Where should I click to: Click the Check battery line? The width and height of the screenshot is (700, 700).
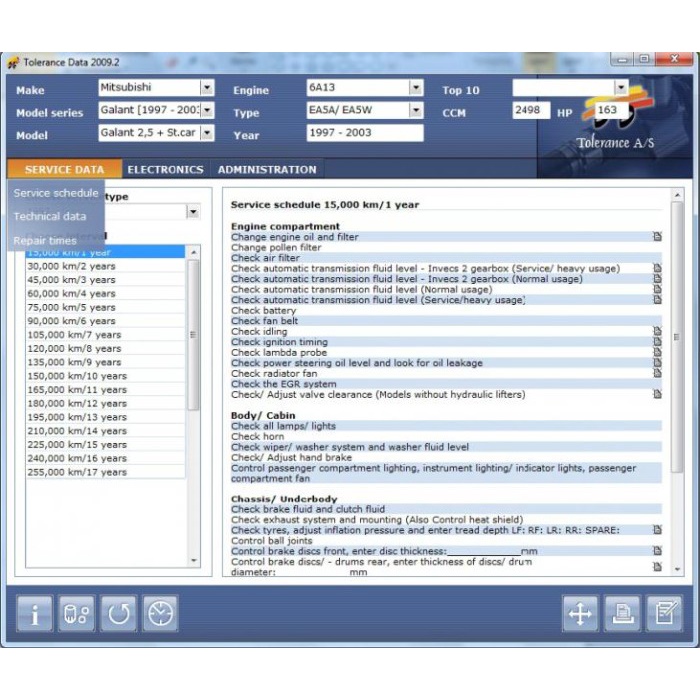pyautogui.click(x=446, y=310)
